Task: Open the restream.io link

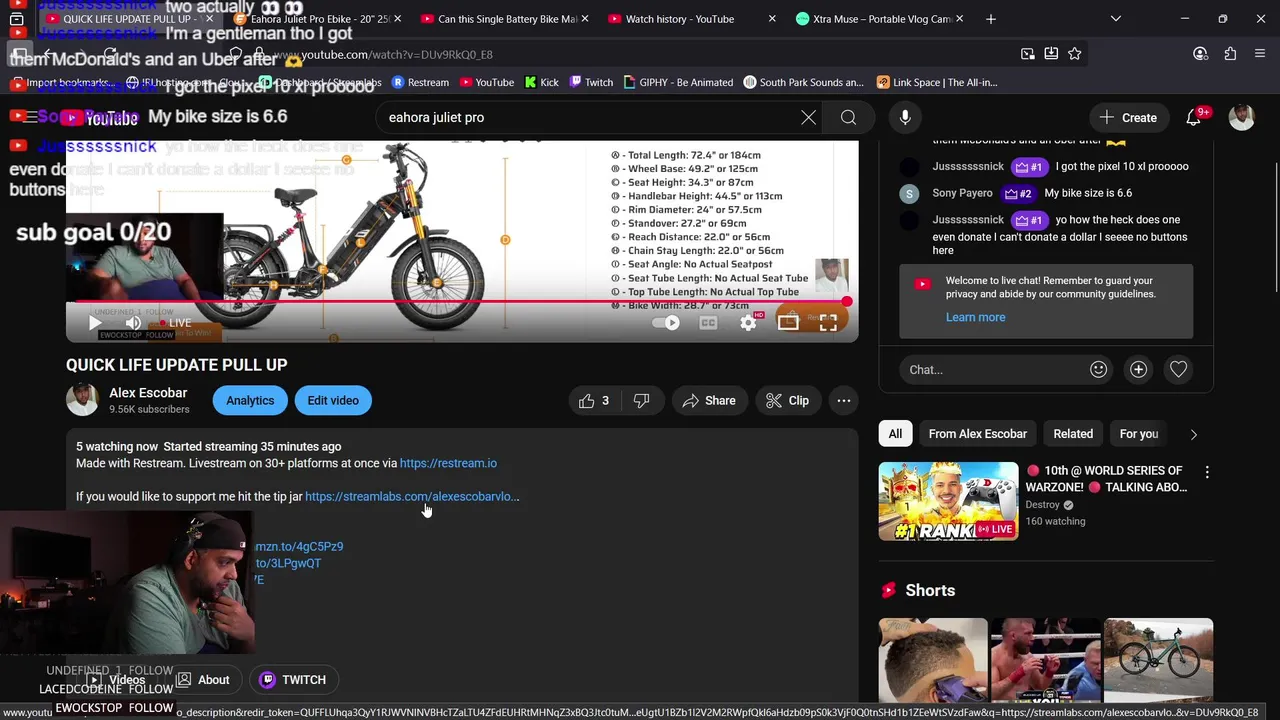Action: pyautogui.click(x=448, y=463)
